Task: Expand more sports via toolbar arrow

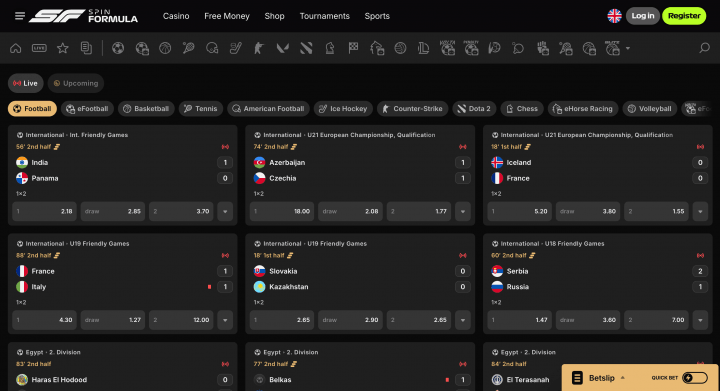Action: coord(628,48)
